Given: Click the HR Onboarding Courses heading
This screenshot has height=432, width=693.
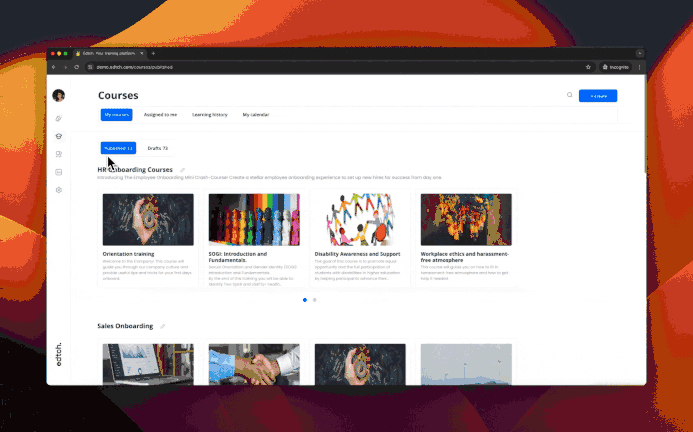Looking at the screenshot, I should [135, 169].
